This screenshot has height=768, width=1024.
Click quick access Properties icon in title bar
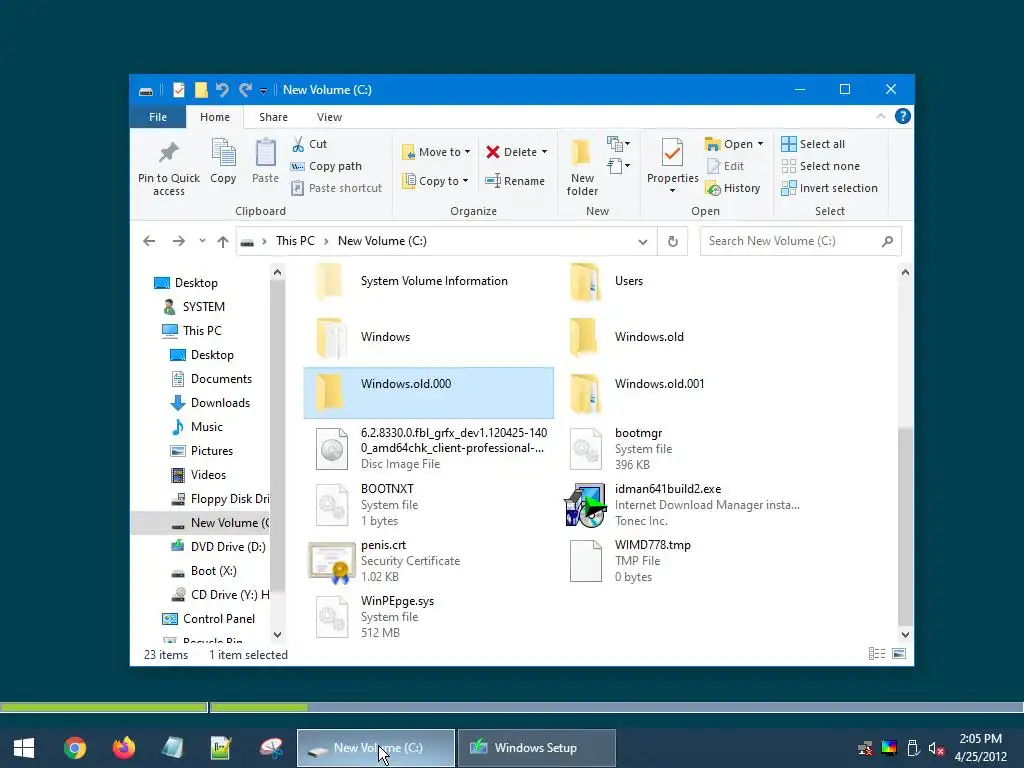[178, 90]
